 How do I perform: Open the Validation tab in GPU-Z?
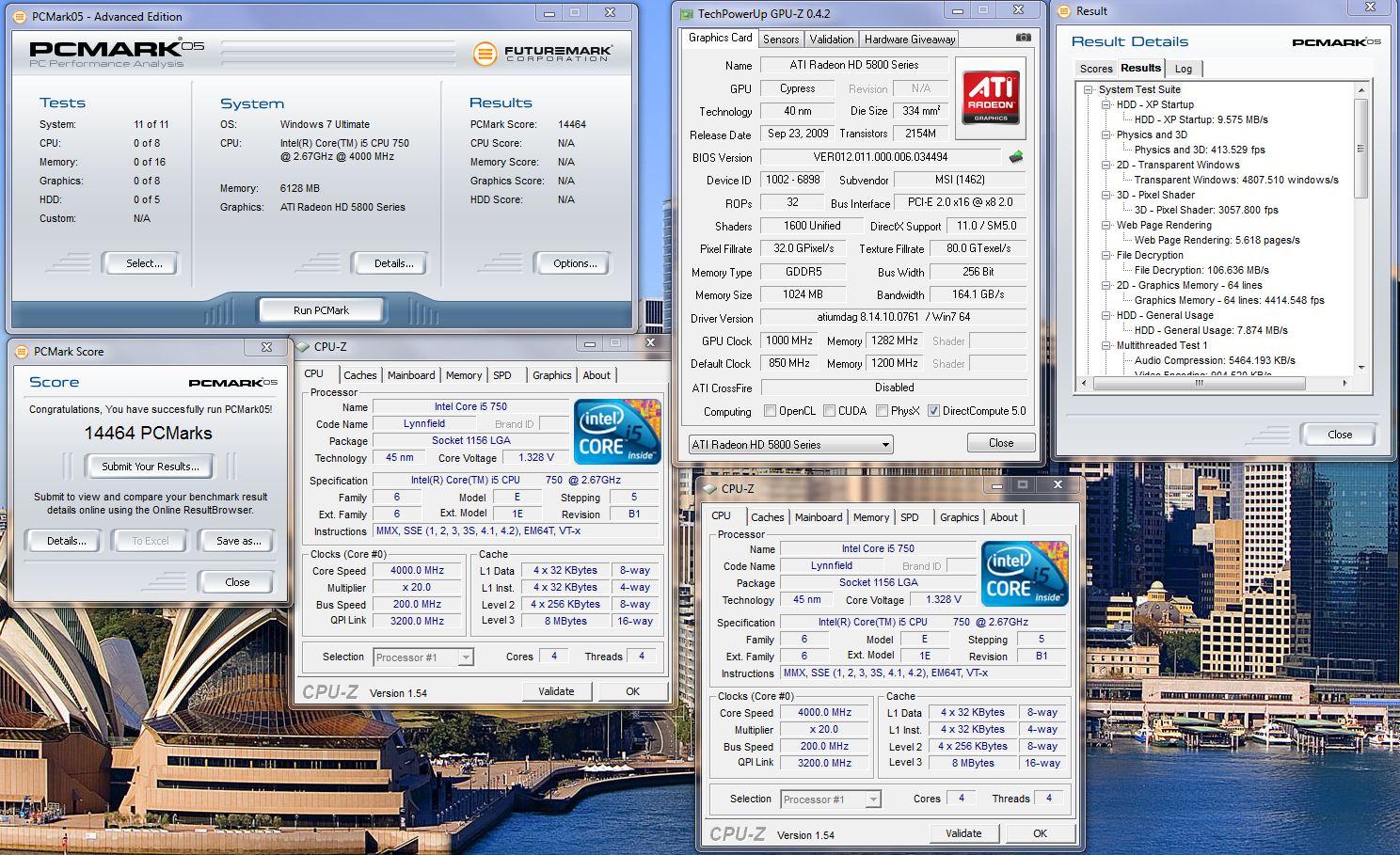coord(832,40)
